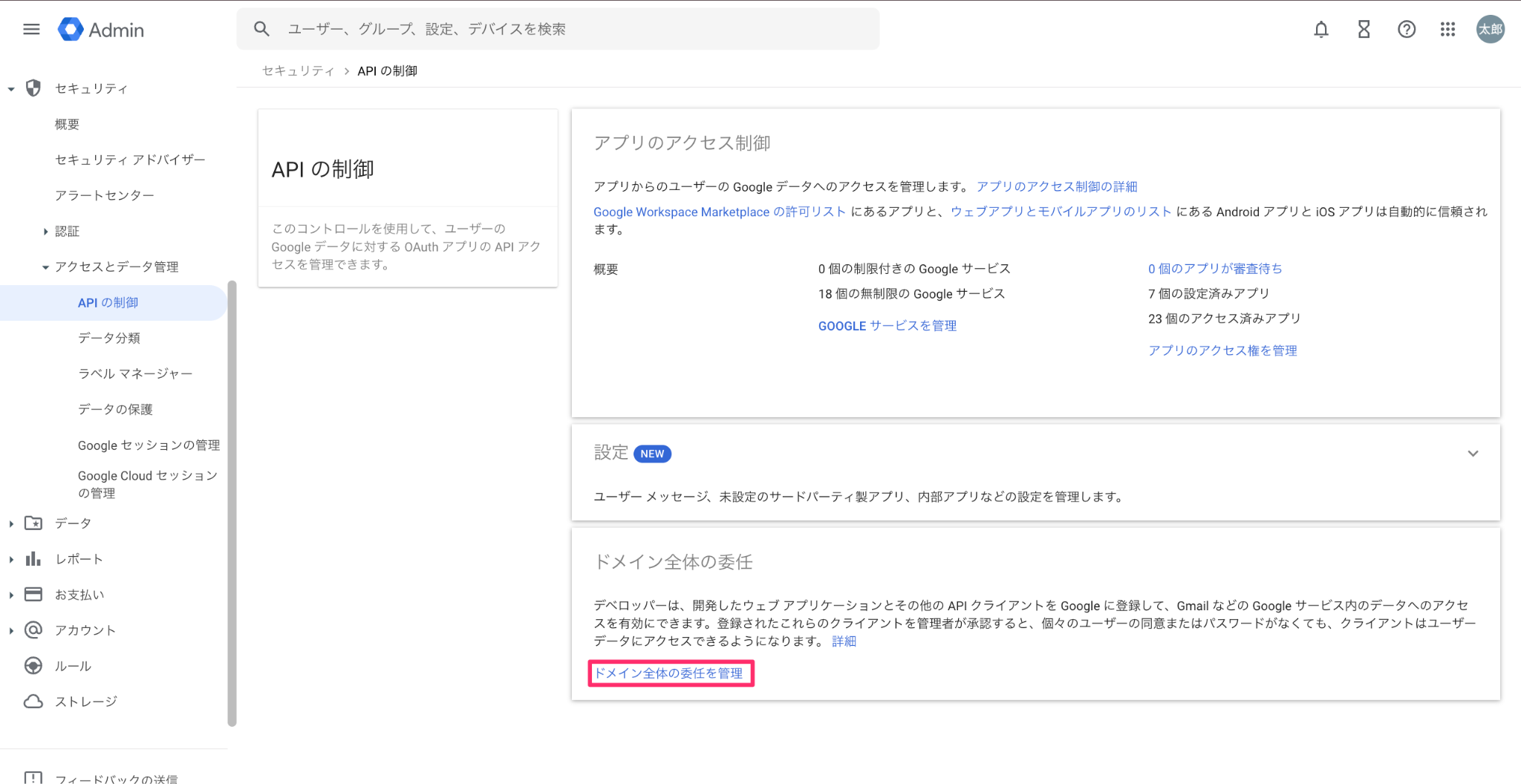The height and width of the screenshot is (784, 1521).
Task: Select API の制御 in sidebar
Action: click(x=113, y=303)
